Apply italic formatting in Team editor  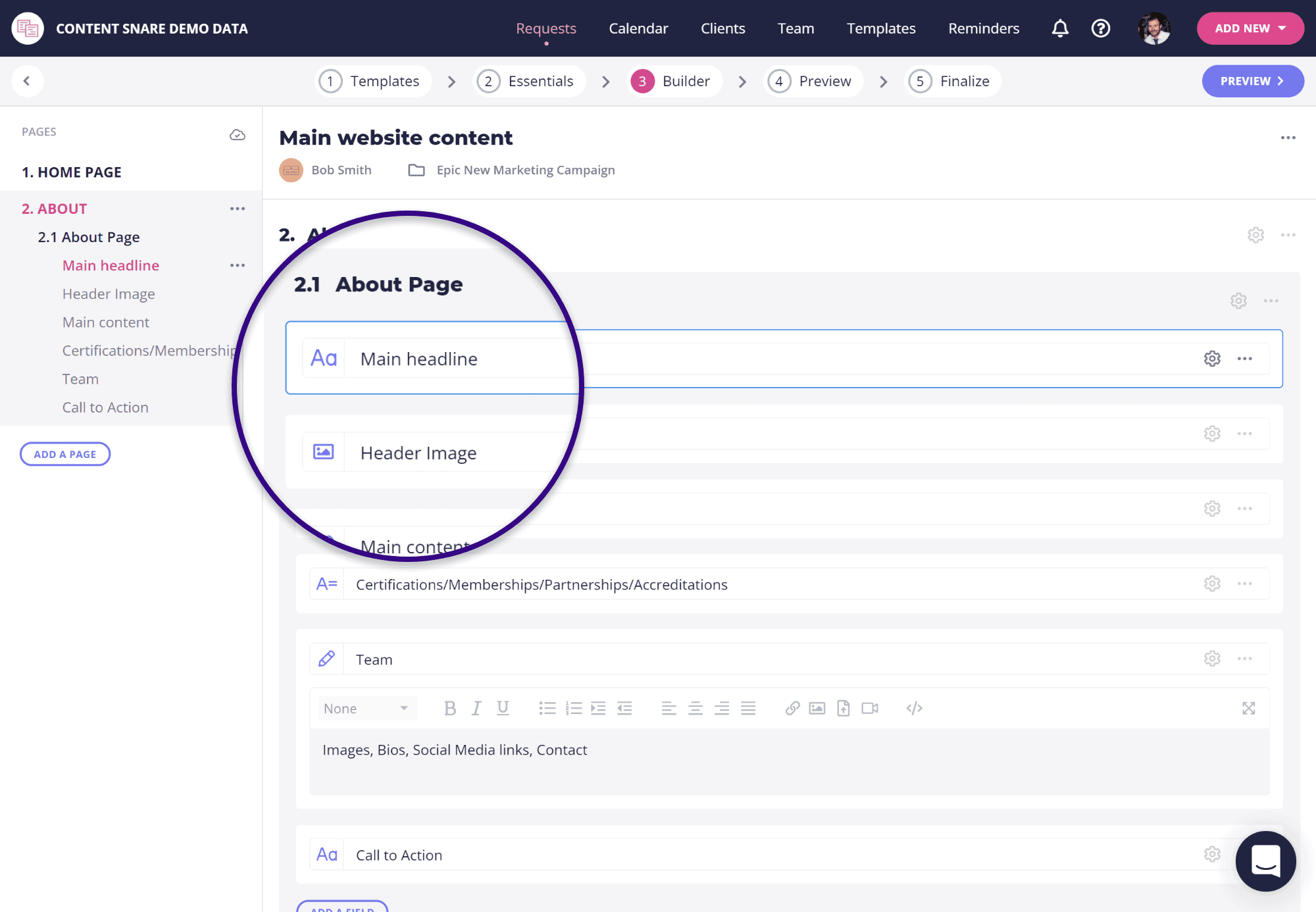tap(476, 708)
